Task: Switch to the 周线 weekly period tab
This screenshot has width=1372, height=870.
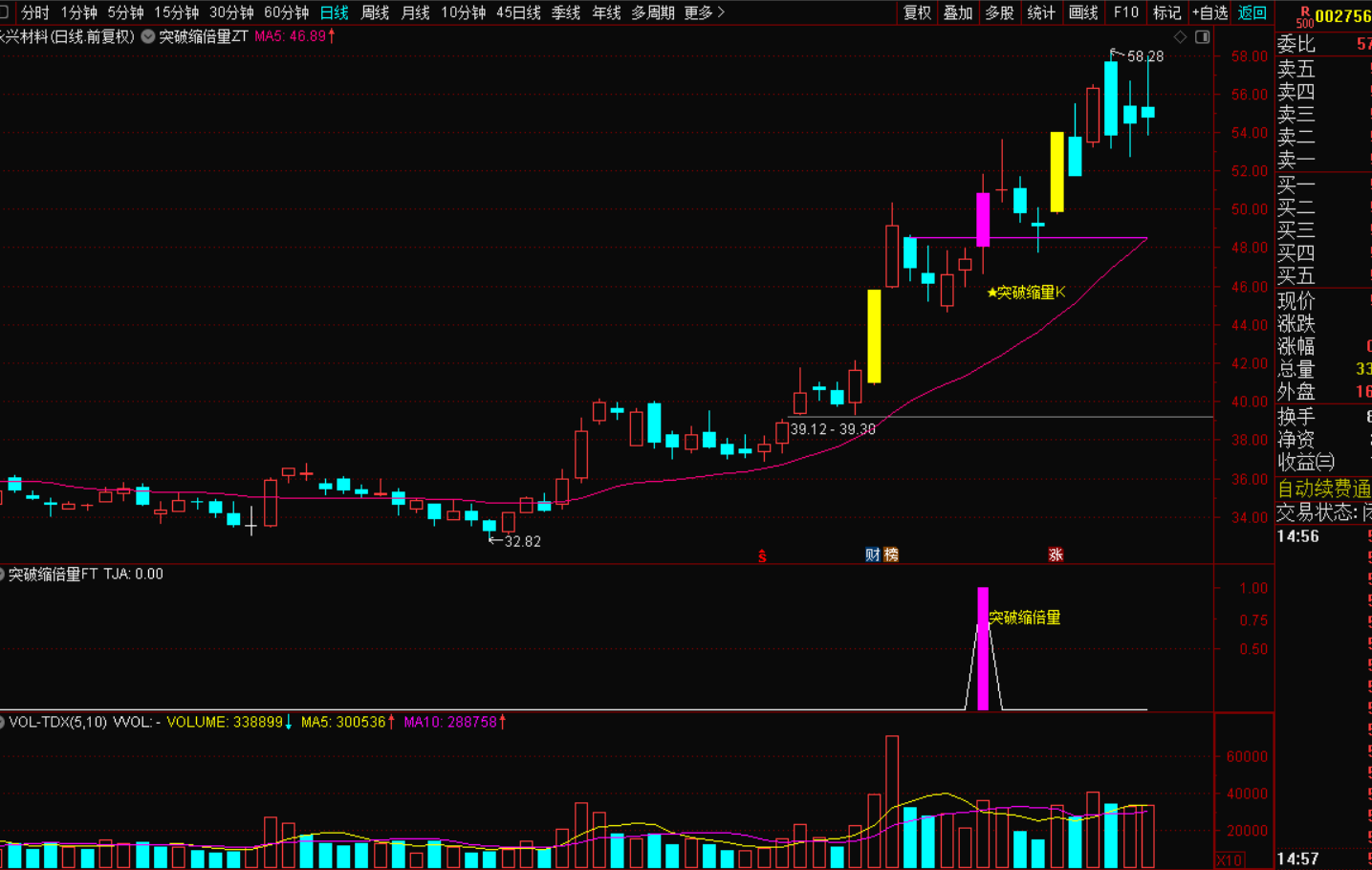Action: [375, 12]
